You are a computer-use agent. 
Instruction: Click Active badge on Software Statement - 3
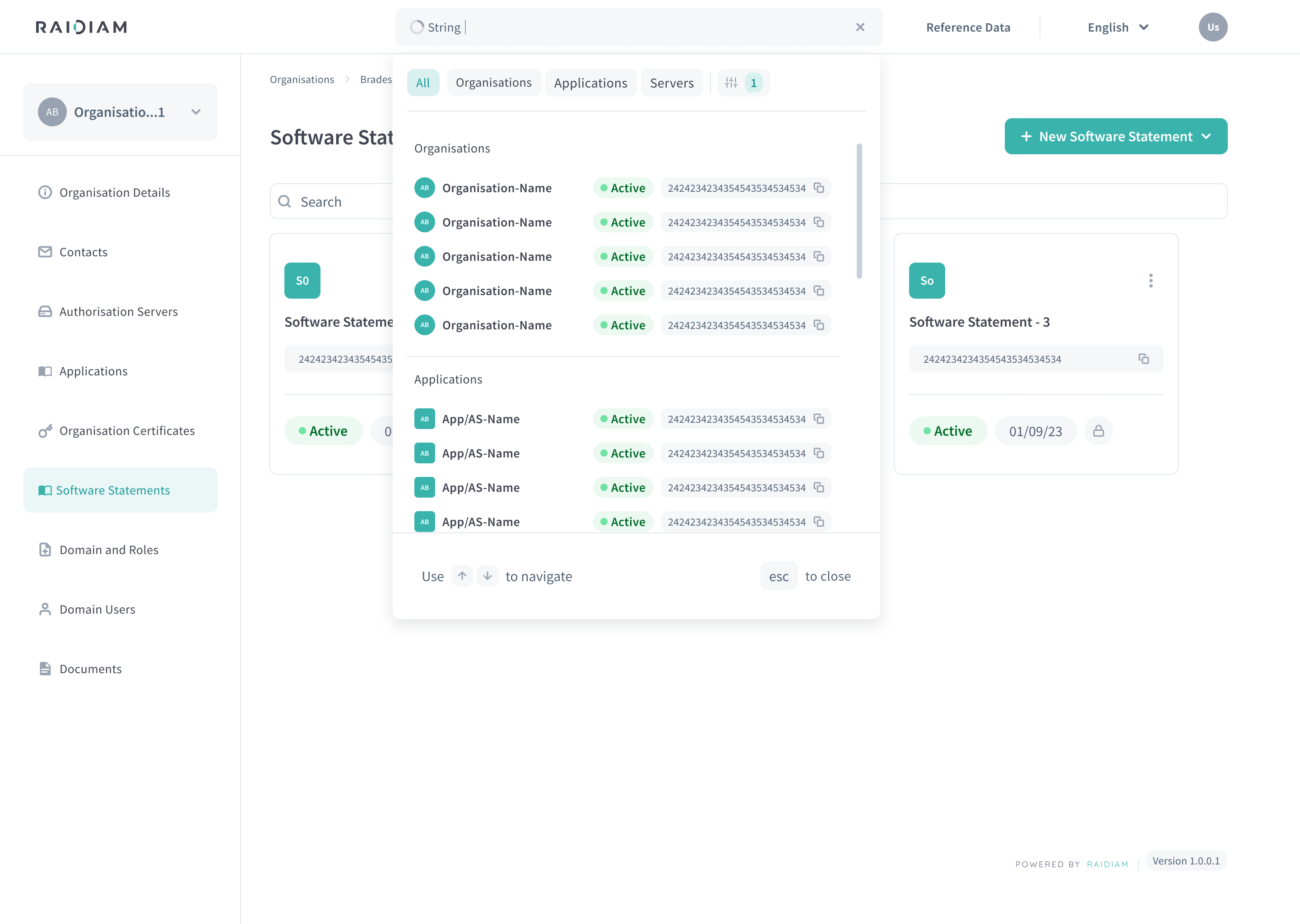point(947,431)
